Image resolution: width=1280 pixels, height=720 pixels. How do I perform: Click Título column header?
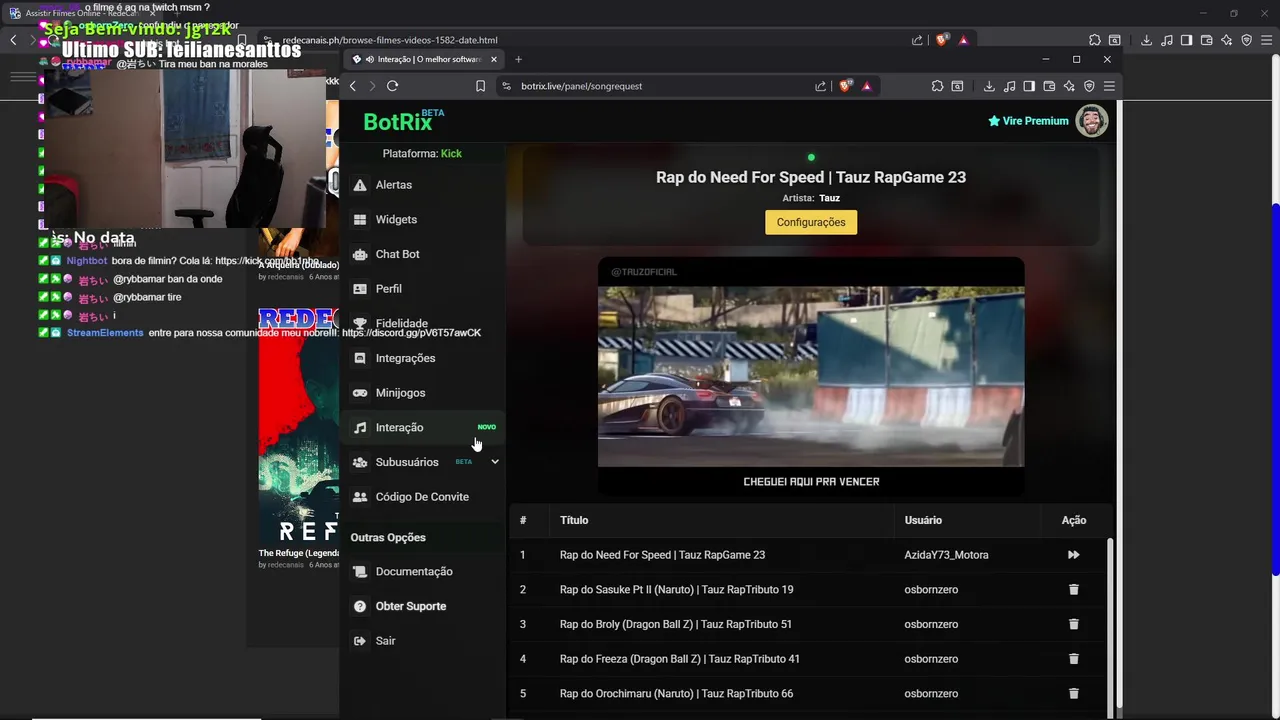(x=574, y=520)
